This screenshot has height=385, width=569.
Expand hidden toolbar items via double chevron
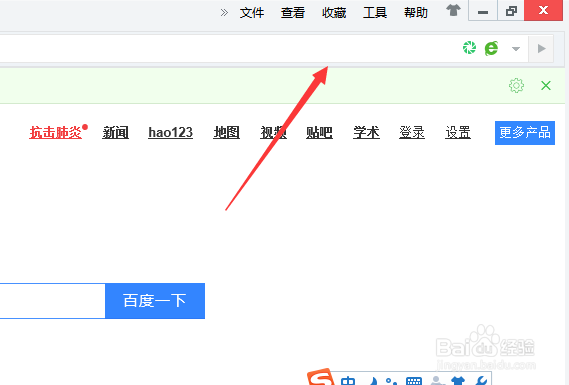pos(224,13)
